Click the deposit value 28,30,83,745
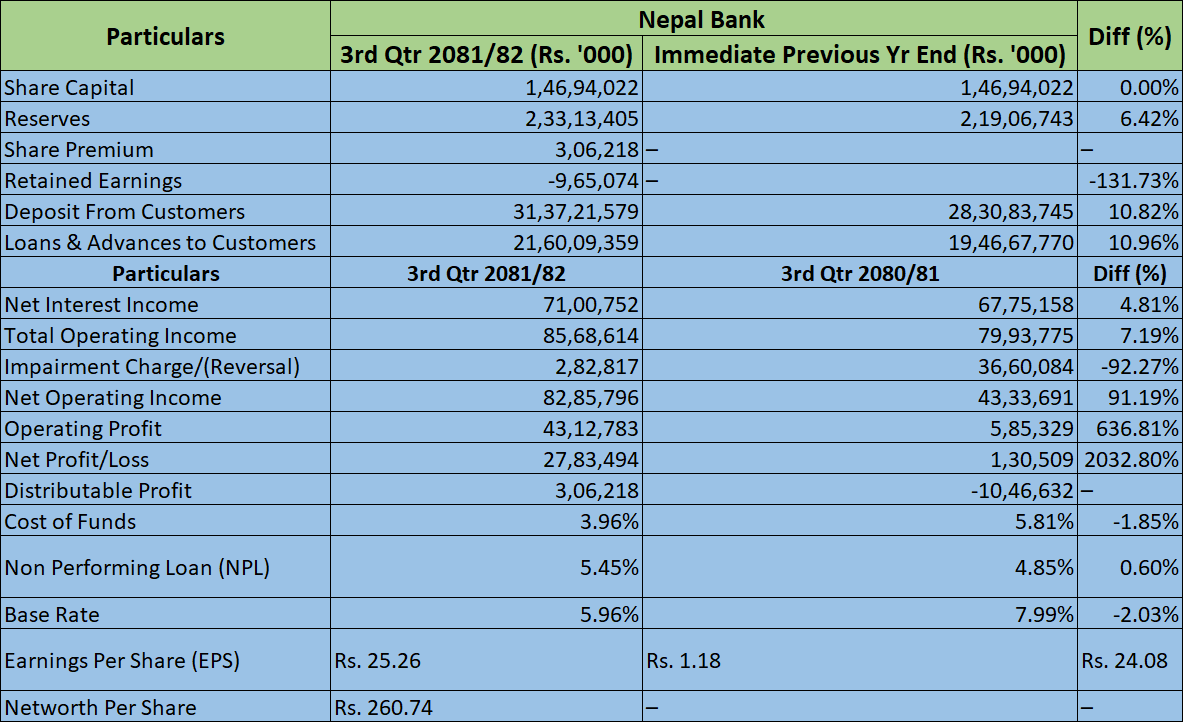The height and width of the screenshot is (723, 1184). click(x=1010, y=212)
